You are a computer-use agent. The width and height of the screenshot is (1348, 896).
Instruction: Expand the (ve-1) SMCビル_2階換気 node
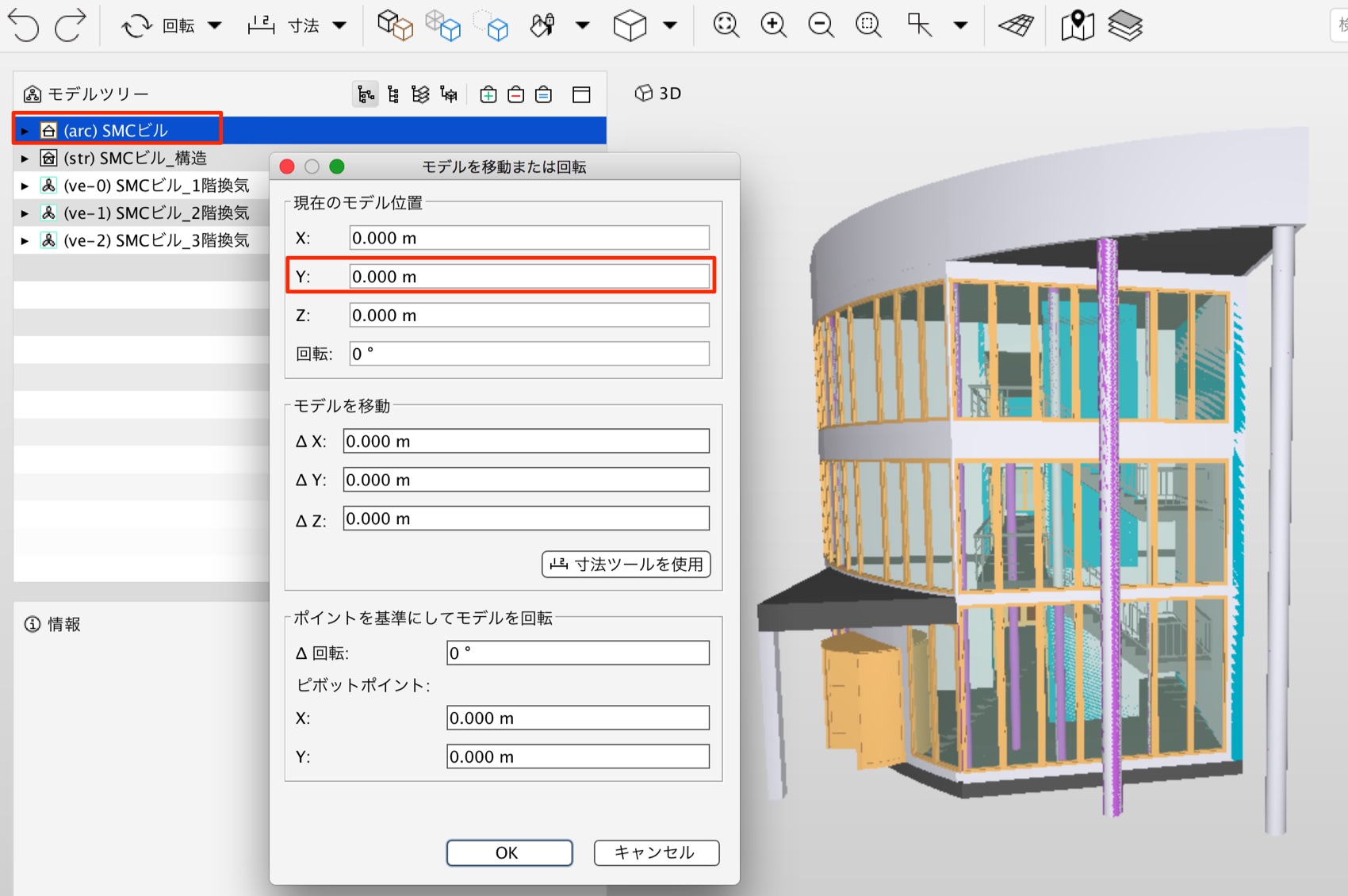[x=25, y=213]
